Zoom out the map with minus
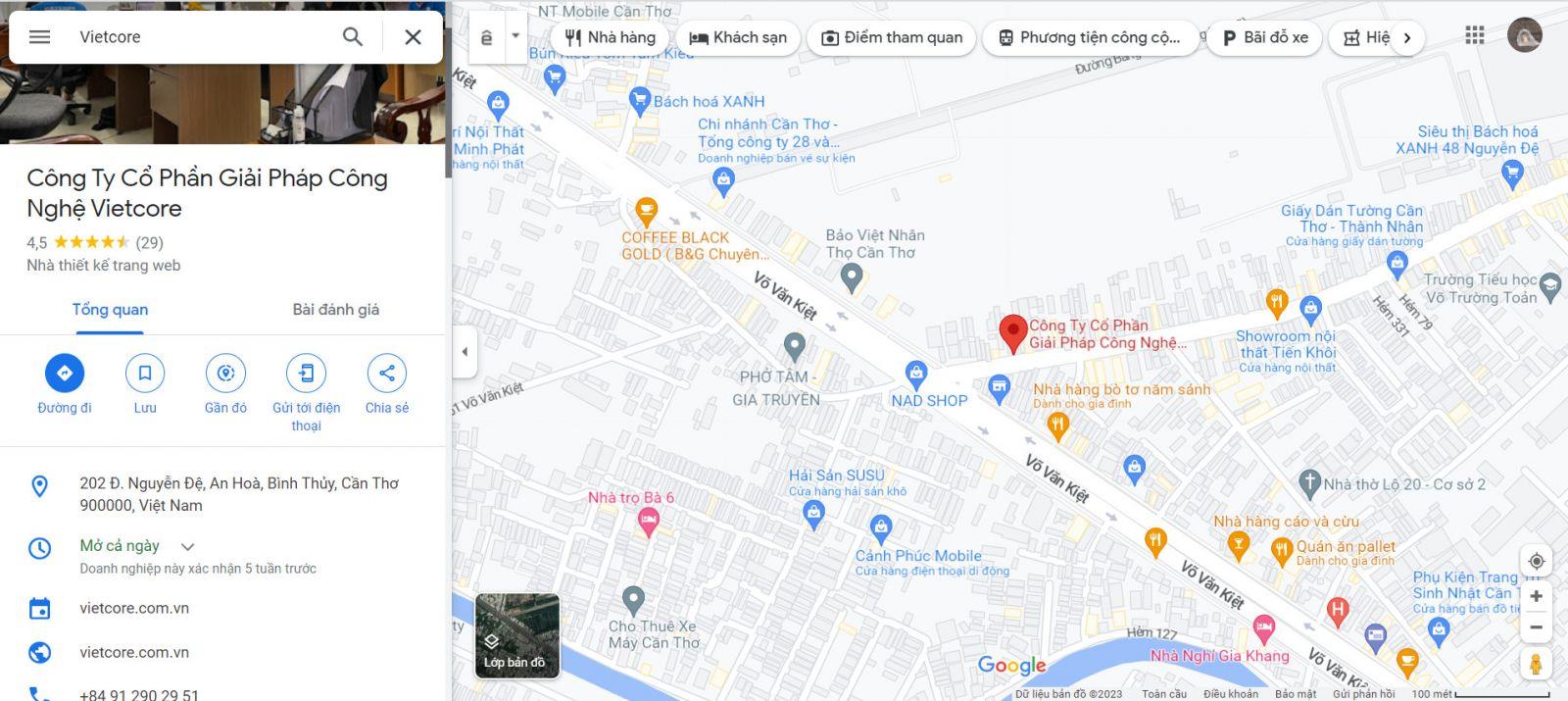The width and height of the screenshot is (1568, 701). (x=1536, y=627)
